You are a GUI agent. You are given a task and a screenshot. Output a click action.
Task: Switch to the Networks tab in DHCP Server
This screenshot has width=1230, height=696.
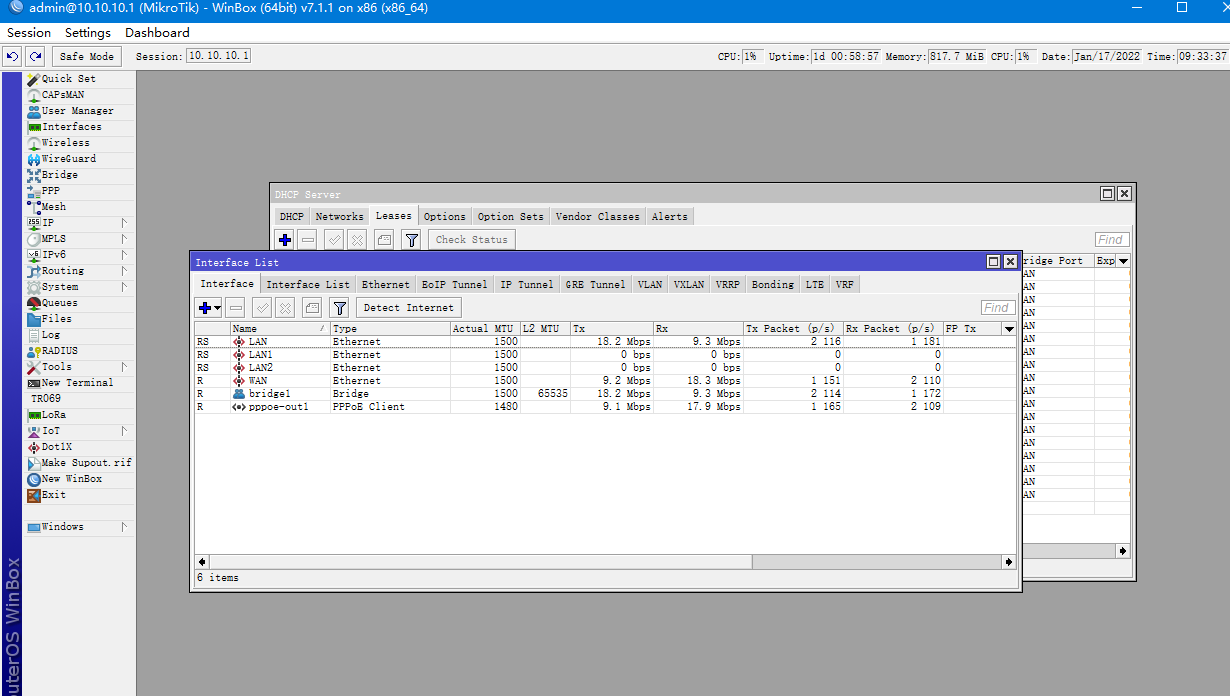[339, 216]
